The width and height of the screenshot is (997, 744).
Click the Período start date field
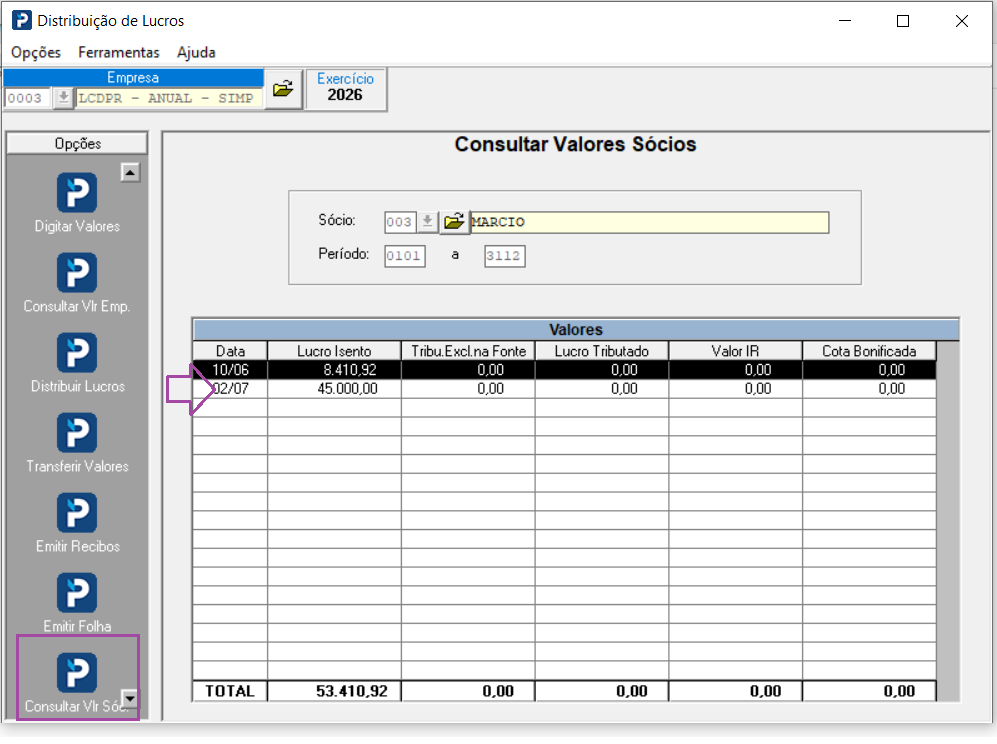pos(404,256)
